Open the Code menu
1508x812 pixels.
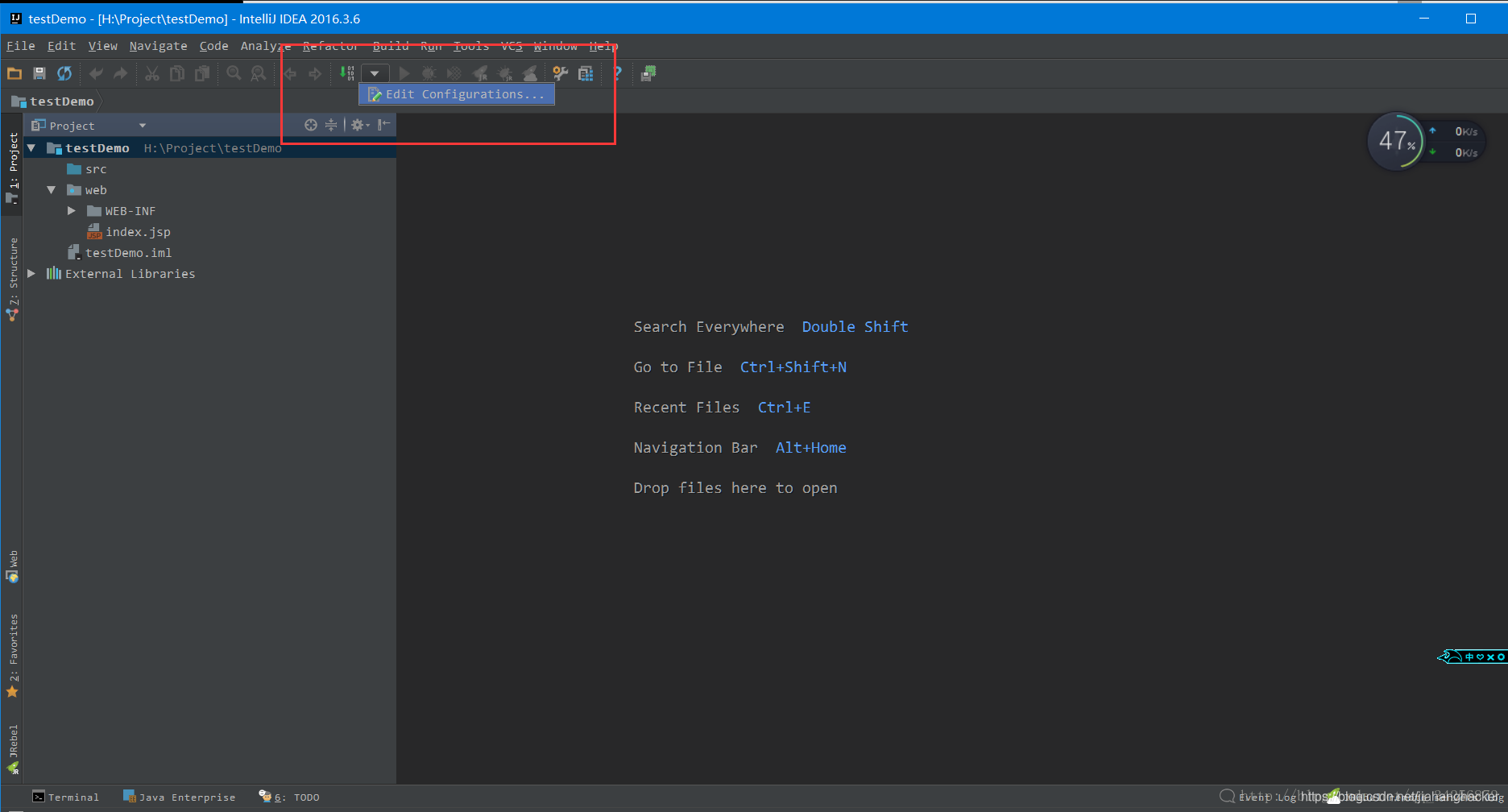(213, 46)
